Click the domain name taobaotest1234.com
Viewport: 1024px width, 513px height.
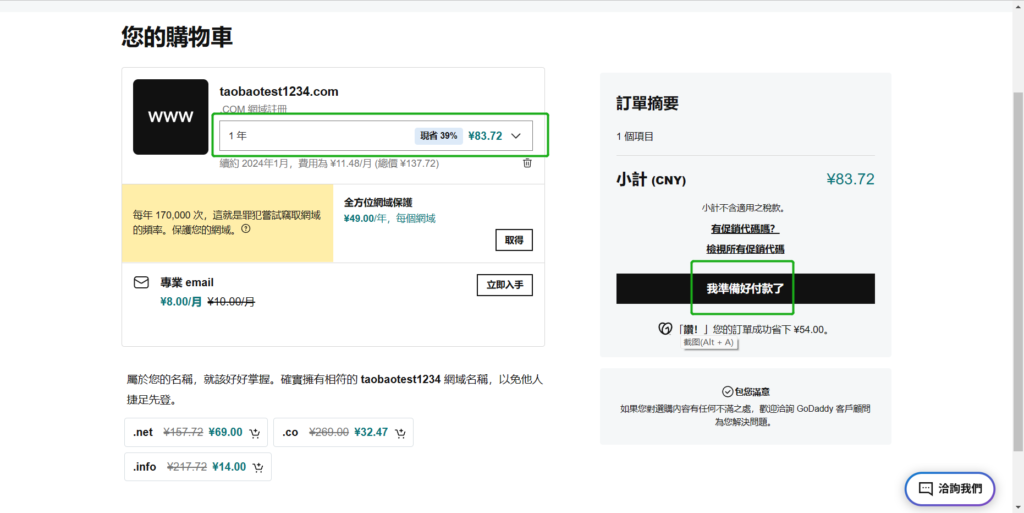click(x=279, y=92)
